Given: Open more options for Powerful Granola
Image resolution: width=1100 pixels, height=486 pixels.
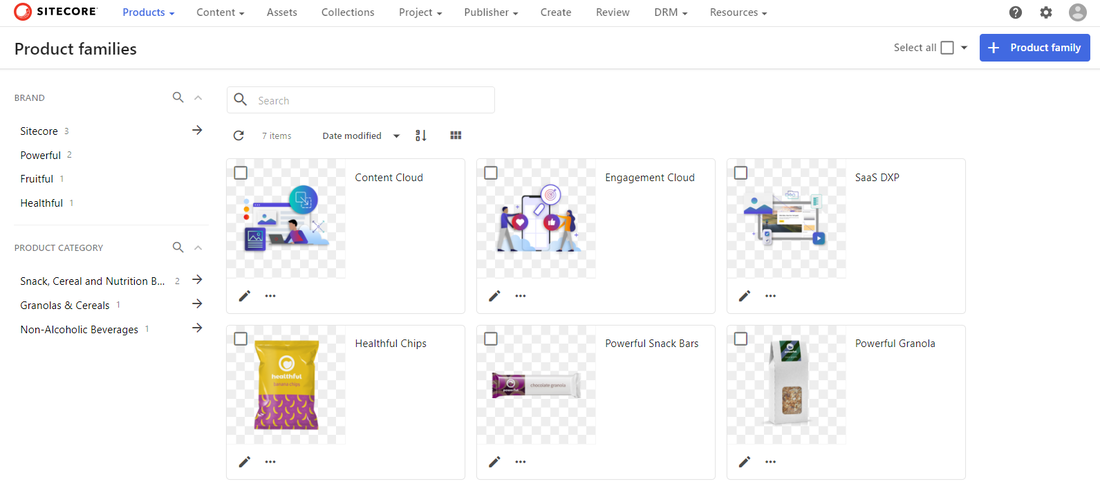Looking at the screenshot, I should (770, 461).
